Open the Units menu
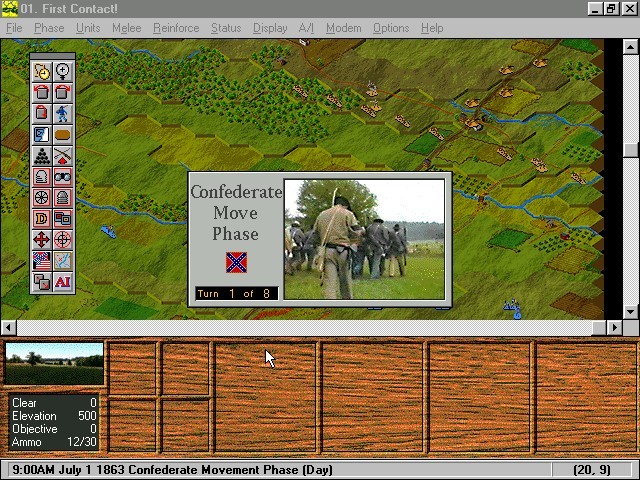The width and height of the screenshot is (640, 480). coord(88,28)
